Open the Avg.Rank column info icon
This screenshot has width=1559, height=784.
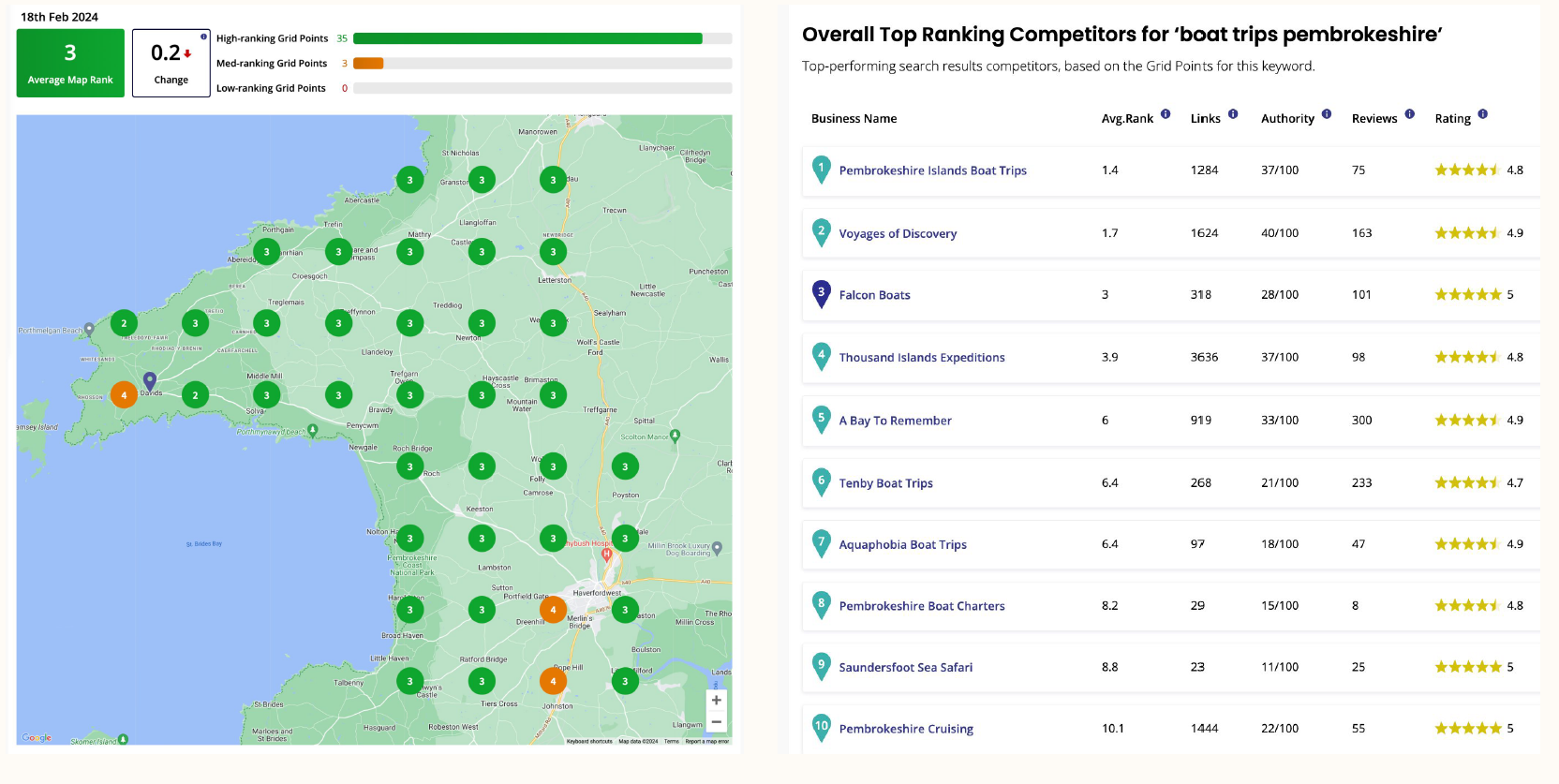click(1166, 114)
